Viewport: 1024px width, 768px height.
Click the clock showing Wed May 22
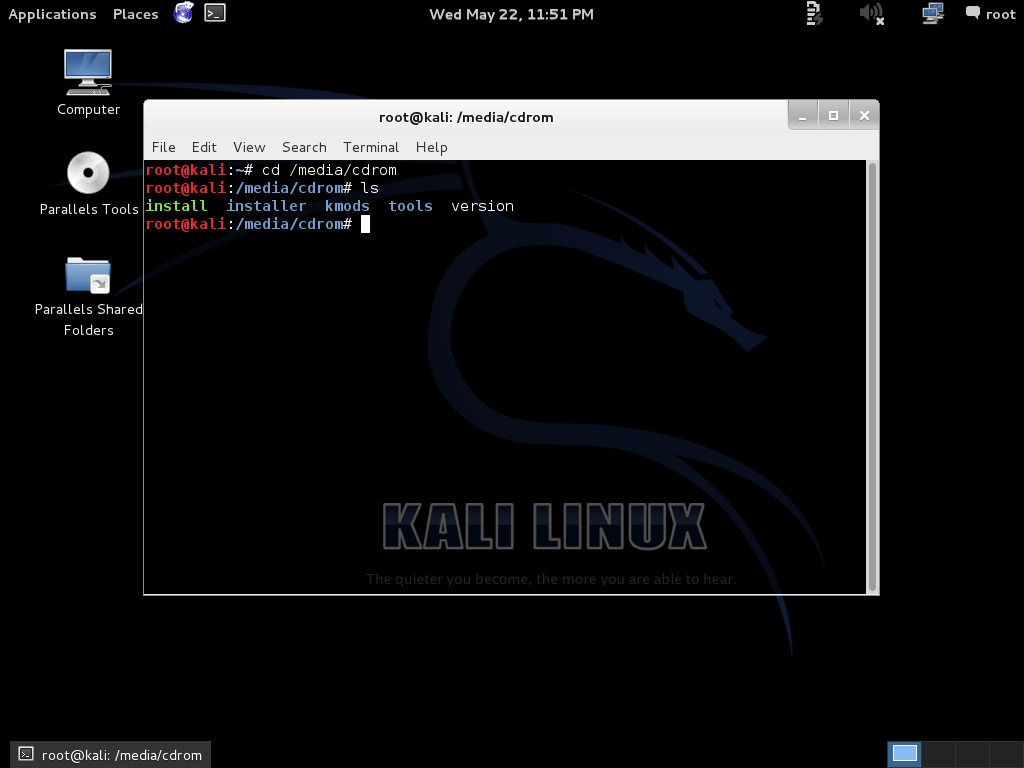click(511, 14)
